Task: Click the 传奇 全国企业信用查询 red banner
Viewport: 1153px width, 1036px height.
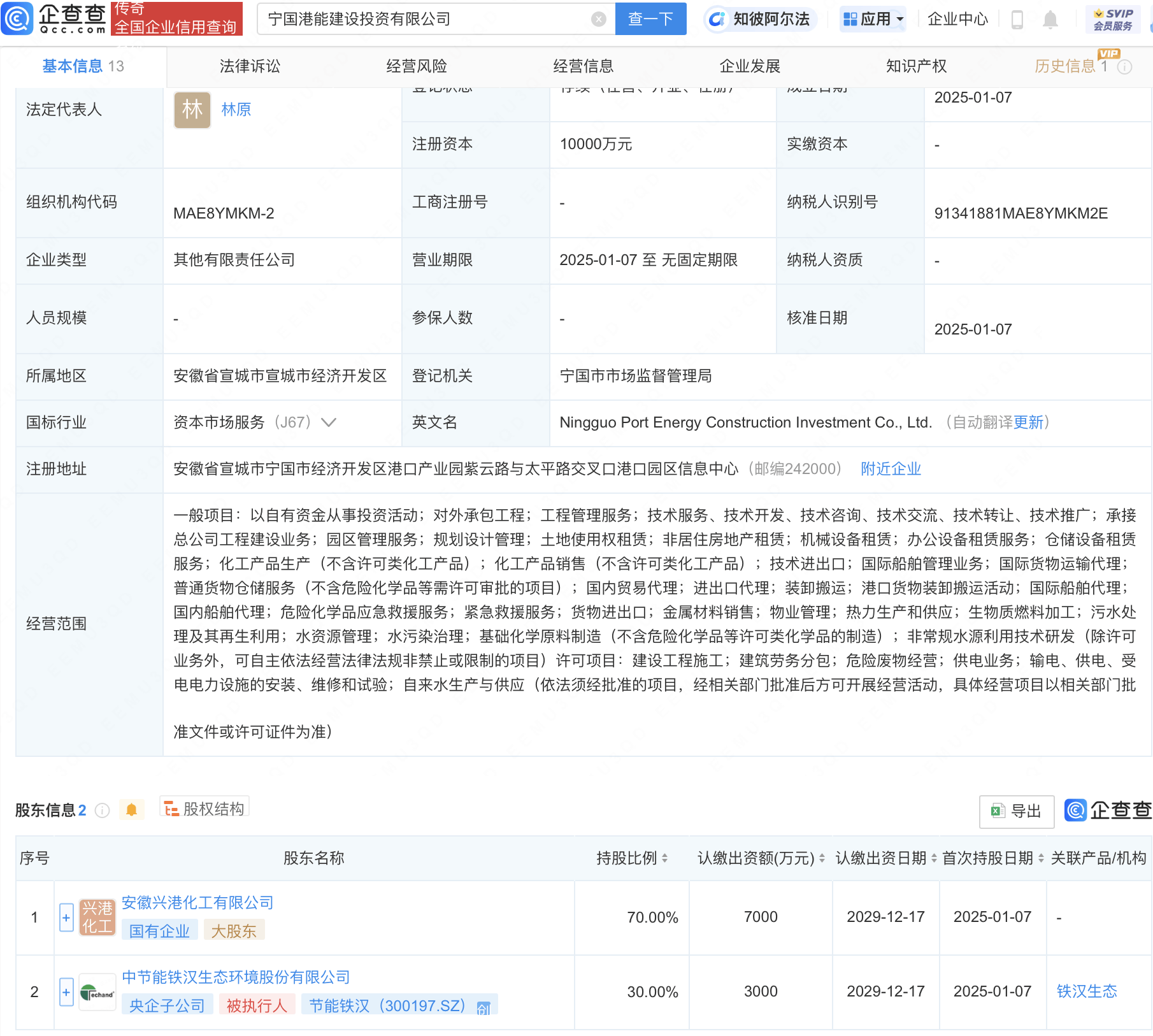Action: coord(176,18)
